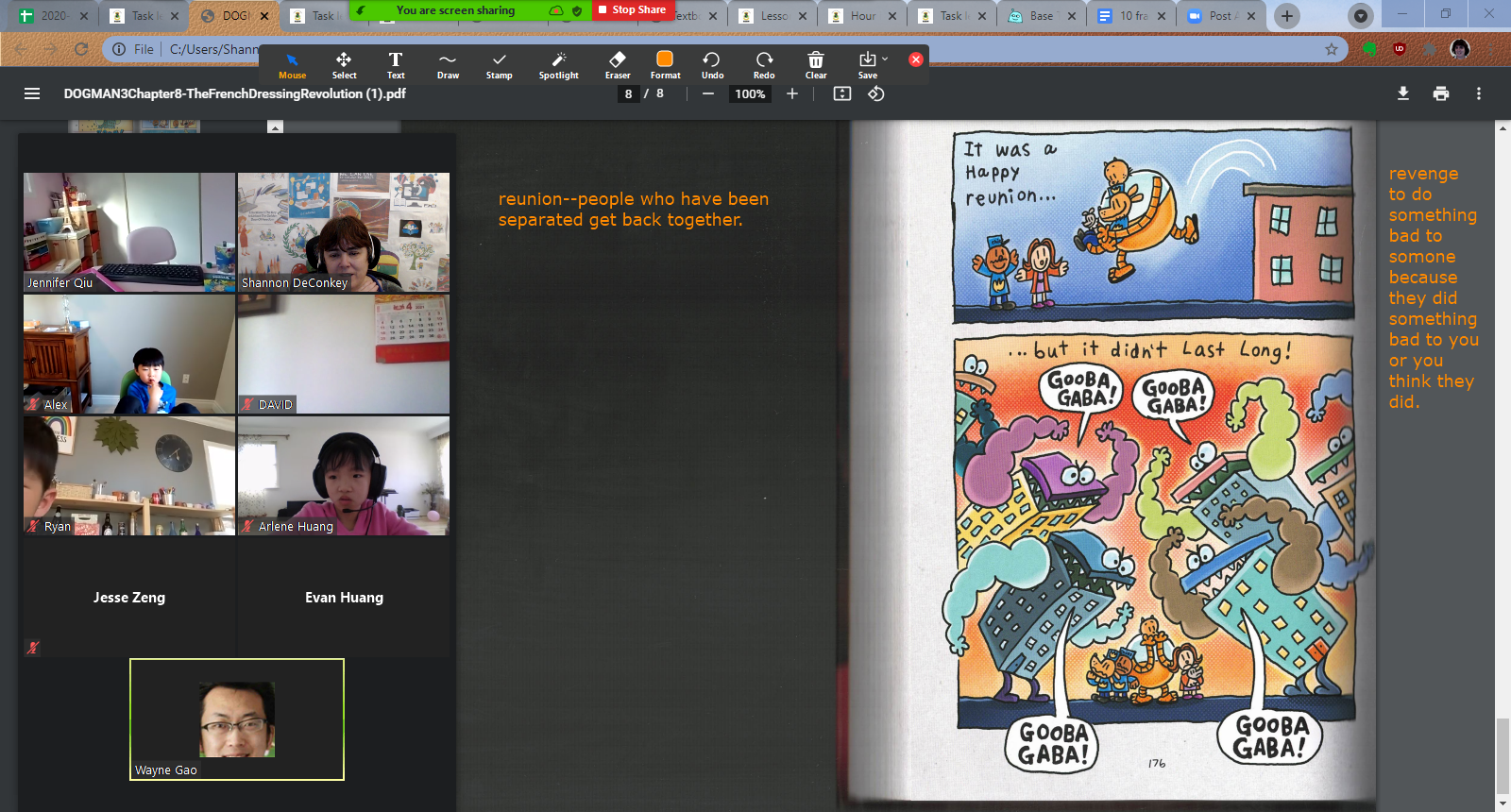
Task: Open the Extensions puzzle menu
Action: point(1430,49)
